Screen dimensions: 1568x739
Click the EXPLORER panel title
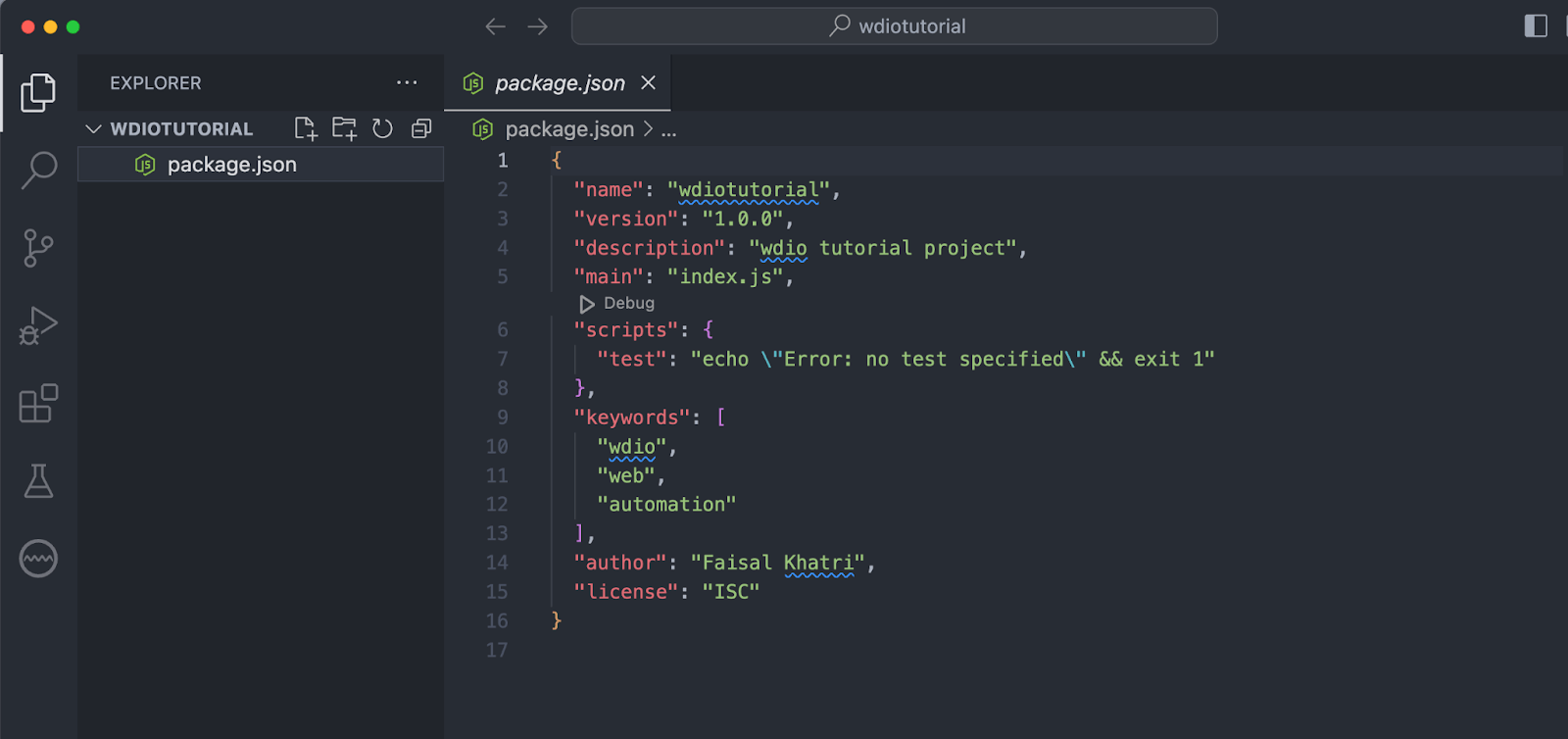click(156, 83)
